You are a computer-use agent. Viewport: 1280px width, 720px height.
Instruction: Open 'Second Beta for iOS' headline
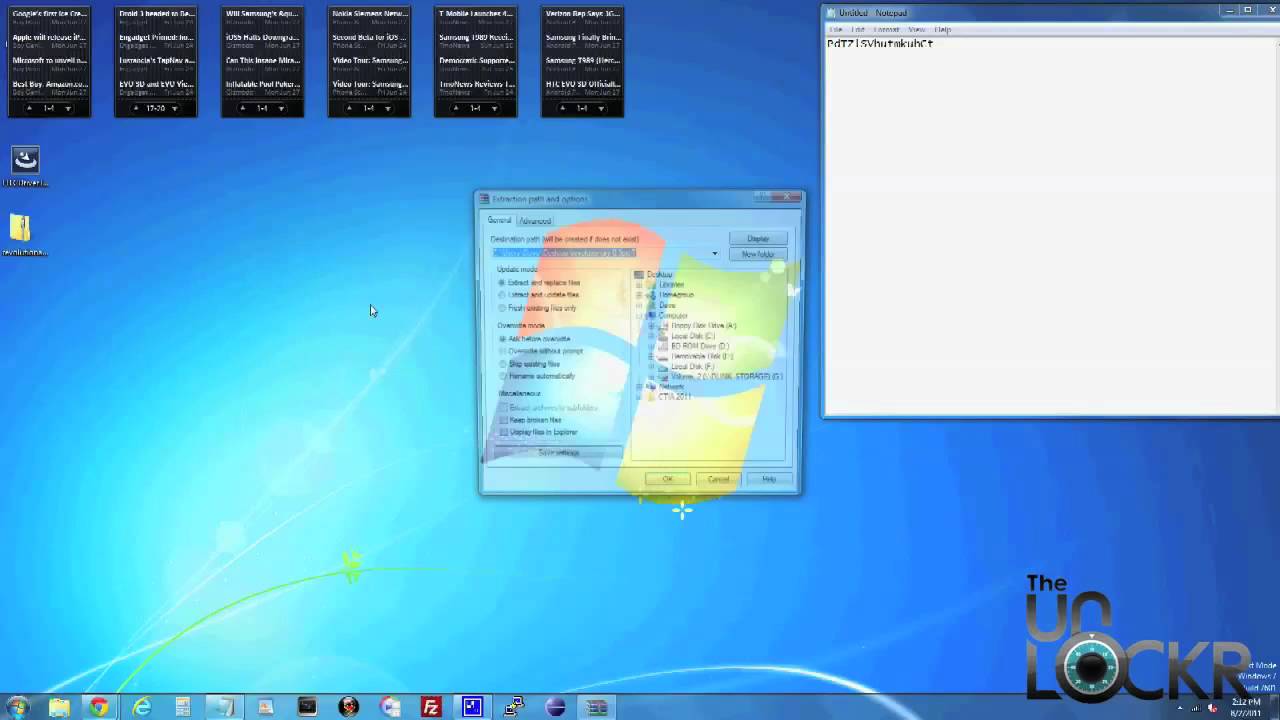tap(369, 37)
